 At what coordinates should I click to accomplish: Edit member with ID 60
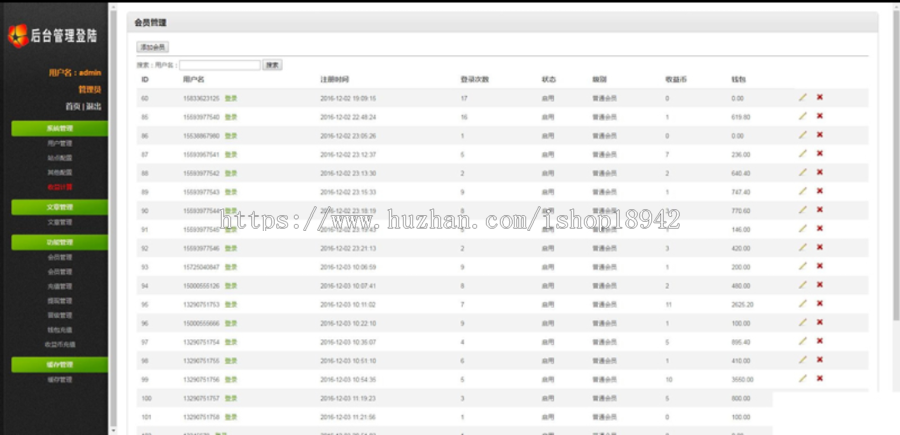click(x=802, y=98)
